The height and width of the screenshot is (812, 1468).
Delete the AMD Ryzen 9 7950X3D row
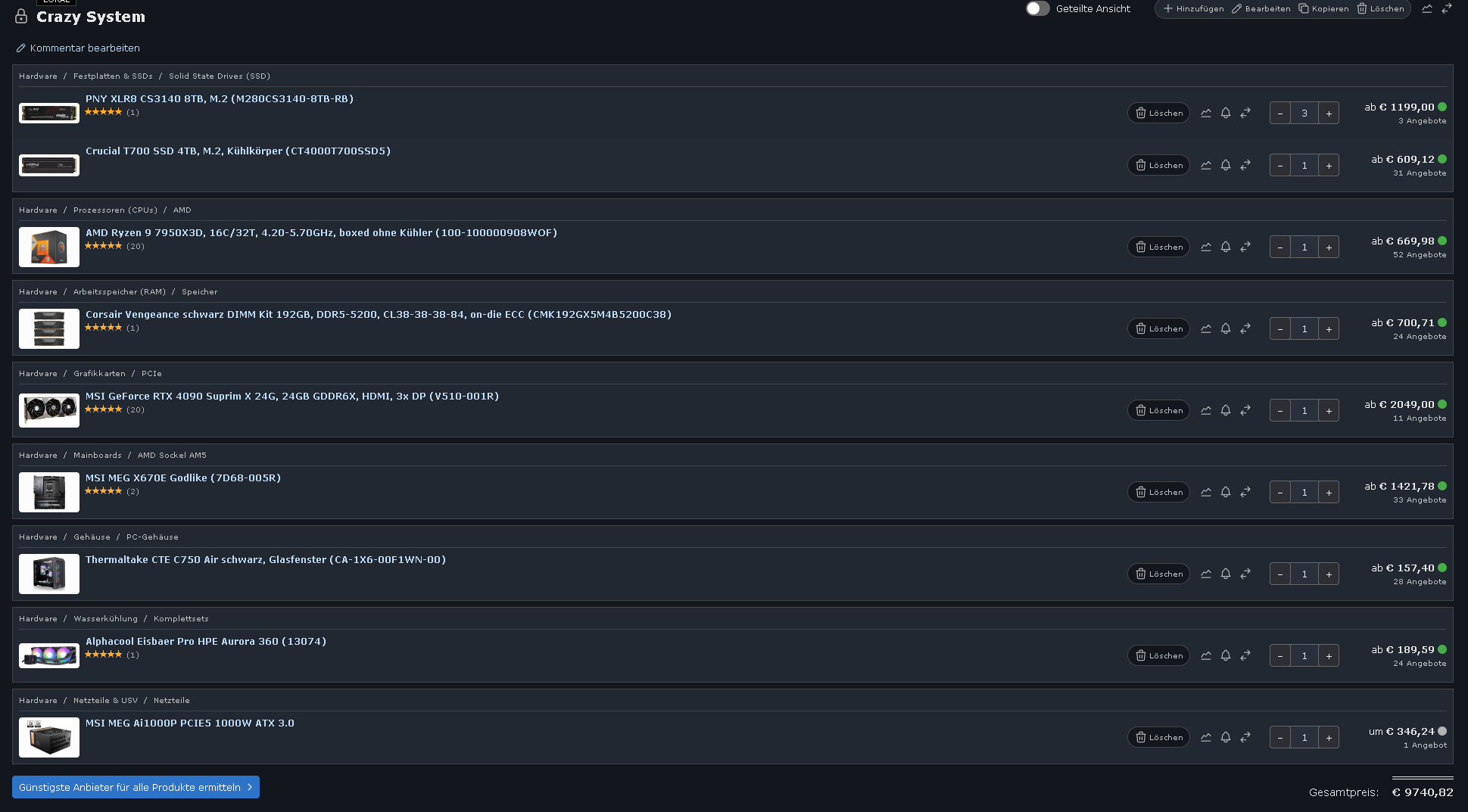click(1158, 247)
